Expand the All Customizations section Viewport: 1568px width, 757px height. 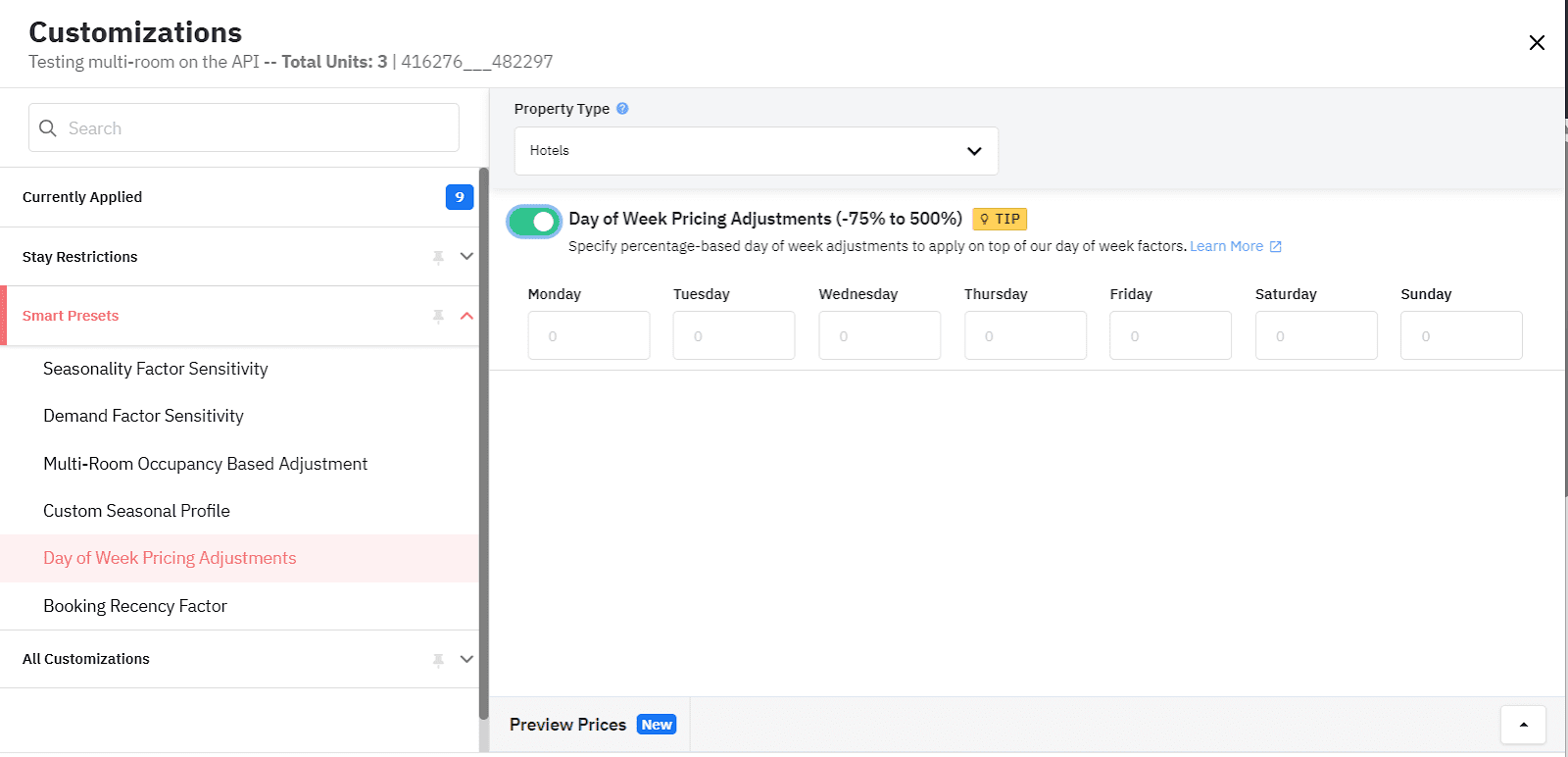(x=466, y=659)
